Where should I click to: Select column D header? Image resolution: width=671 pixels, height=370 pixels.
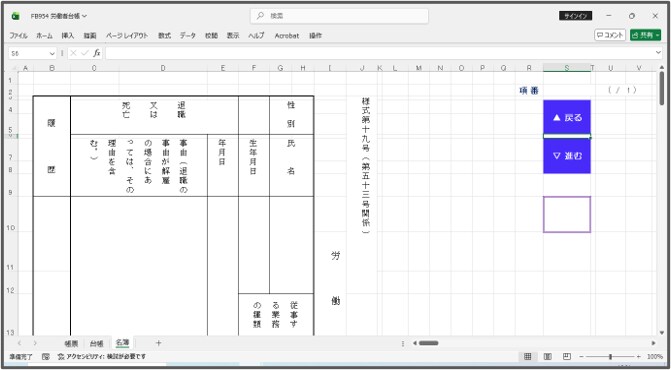click(x=163, y=68)
